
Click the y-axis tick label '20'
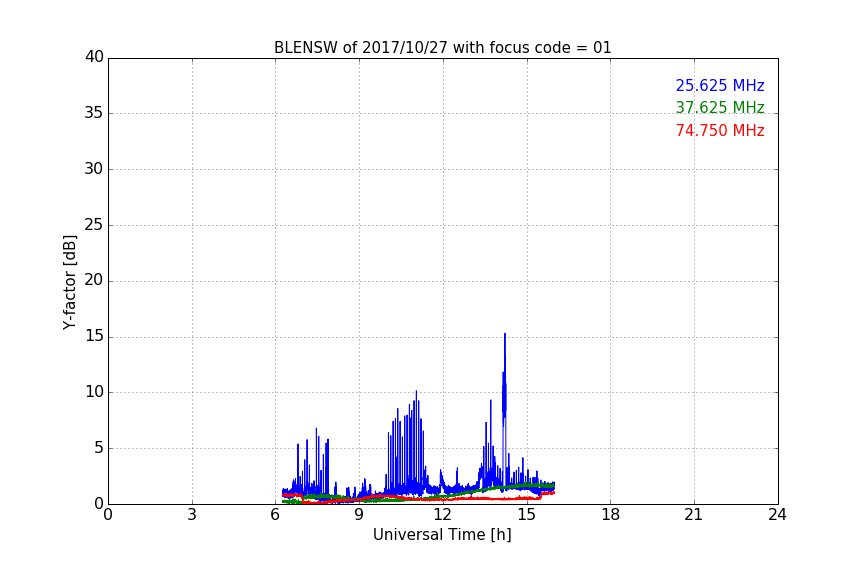94,281
